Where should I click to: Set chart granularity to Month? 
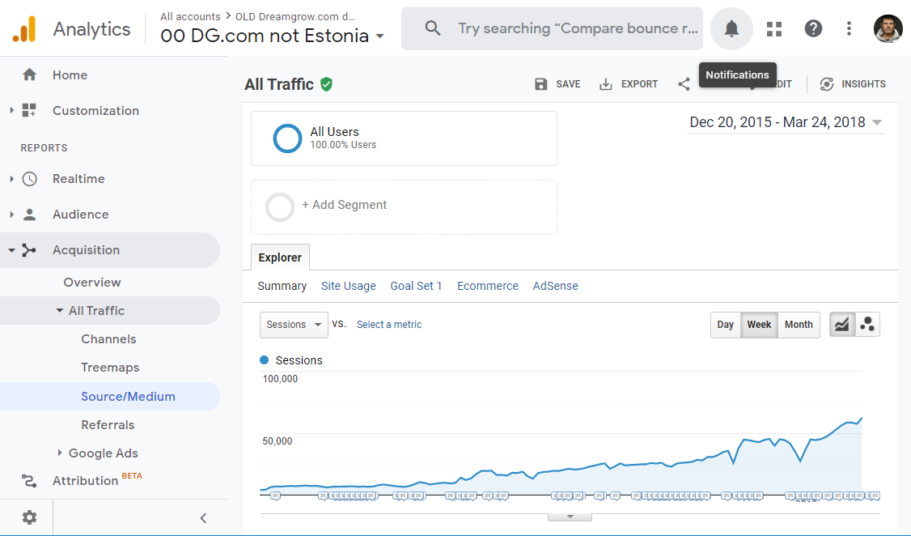point(798,324)
